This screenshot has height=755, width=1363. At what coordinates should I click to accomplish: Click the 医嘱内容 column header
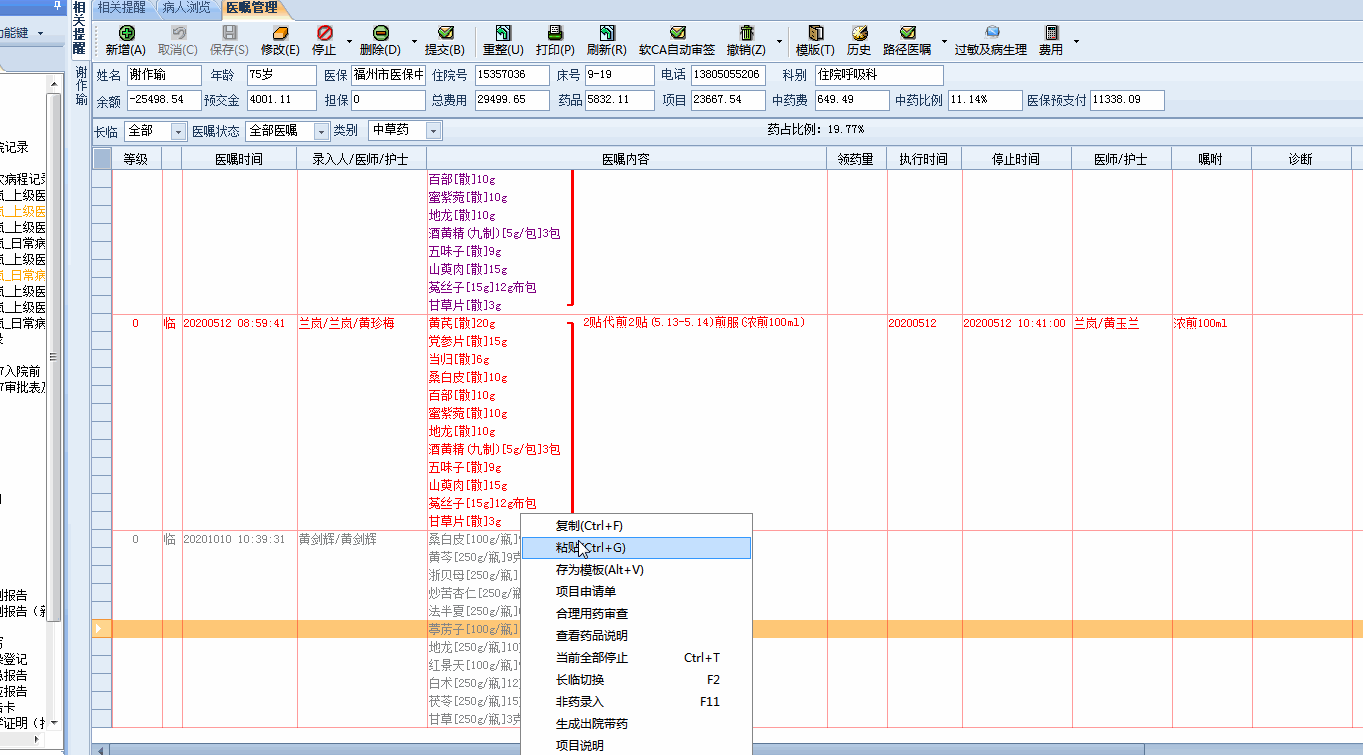click(x=627, y=159)
